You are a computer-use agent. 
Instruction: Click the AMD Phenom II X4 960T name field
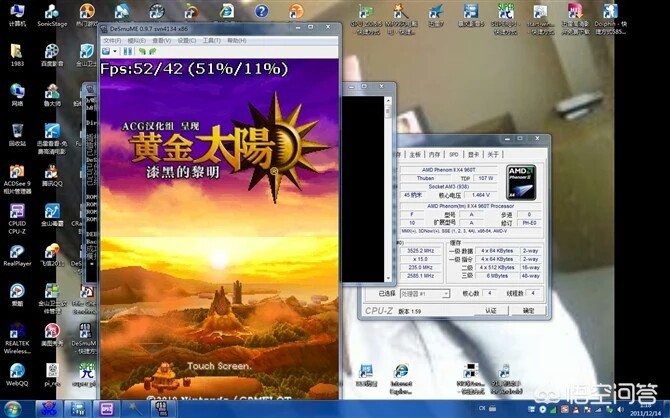click(449, 170)
